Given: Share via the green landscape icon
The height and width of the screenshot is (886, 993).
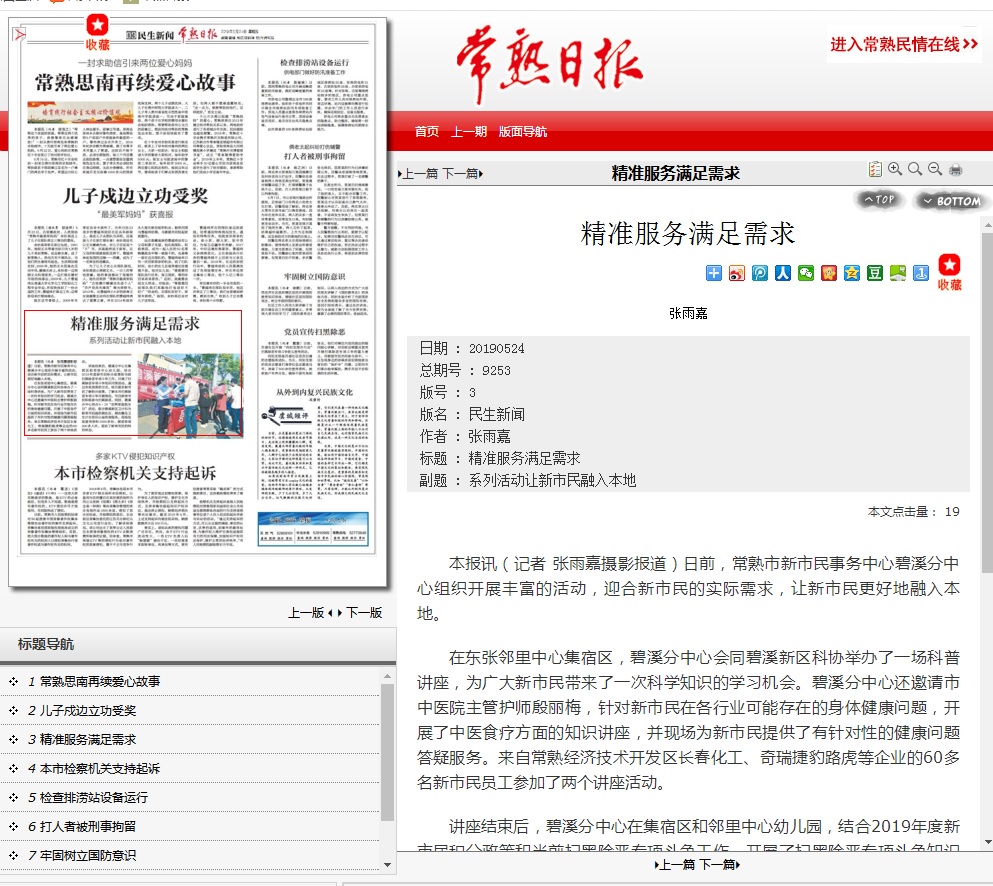Looking at the screenshot, I should tap(898, 273).
